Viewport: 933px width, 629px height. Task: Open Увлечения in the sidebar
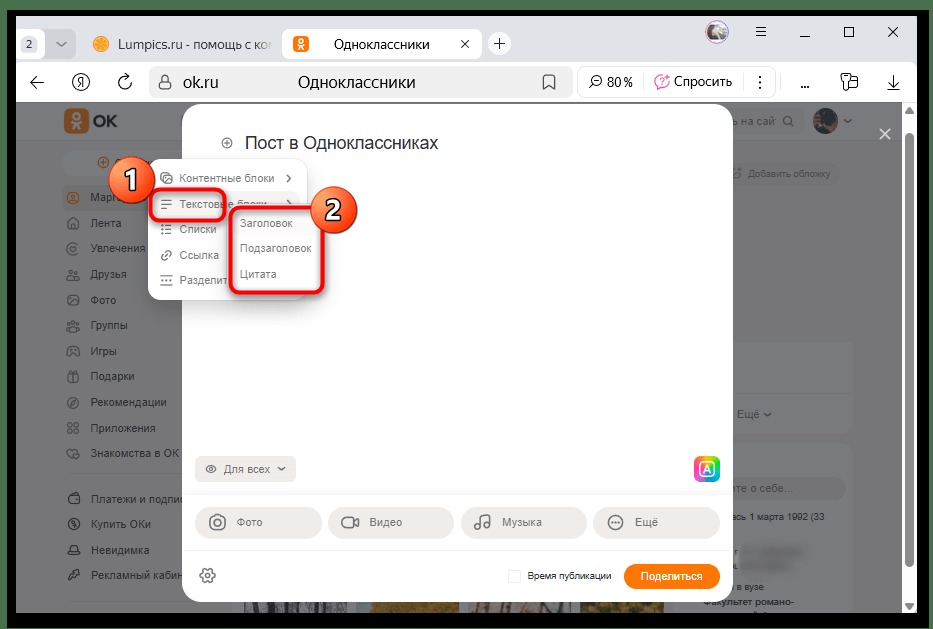[117, 248]
